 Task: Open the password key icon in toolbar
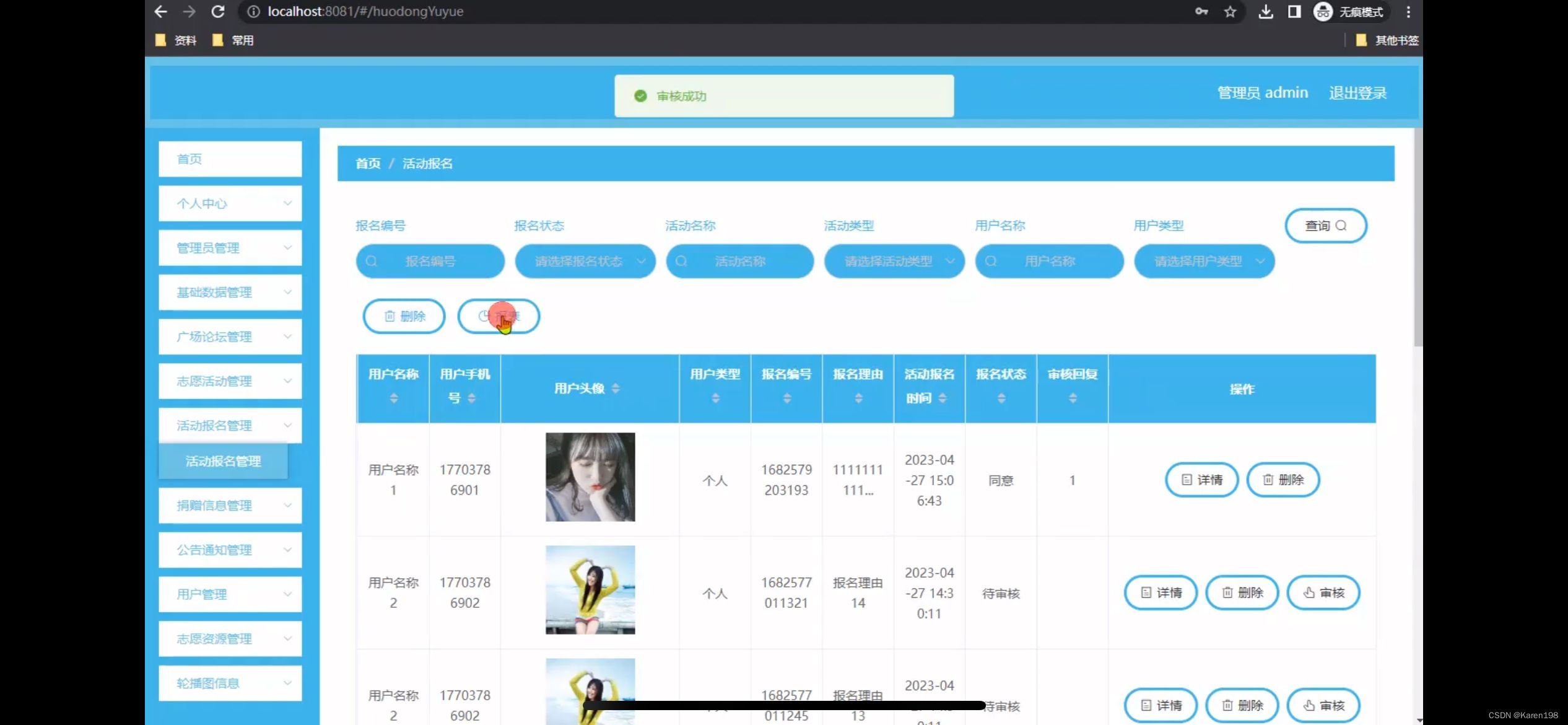point(1201,11)
